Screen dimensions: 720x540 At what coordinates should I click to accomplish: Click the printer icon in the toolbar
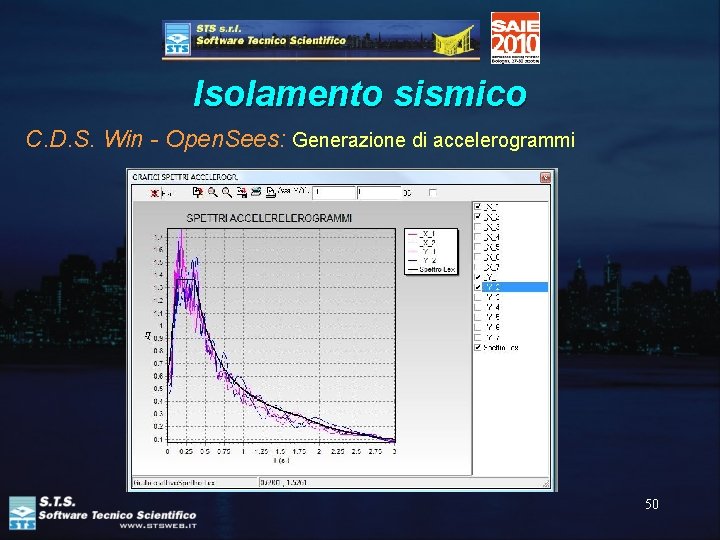(x=256, y=192)
